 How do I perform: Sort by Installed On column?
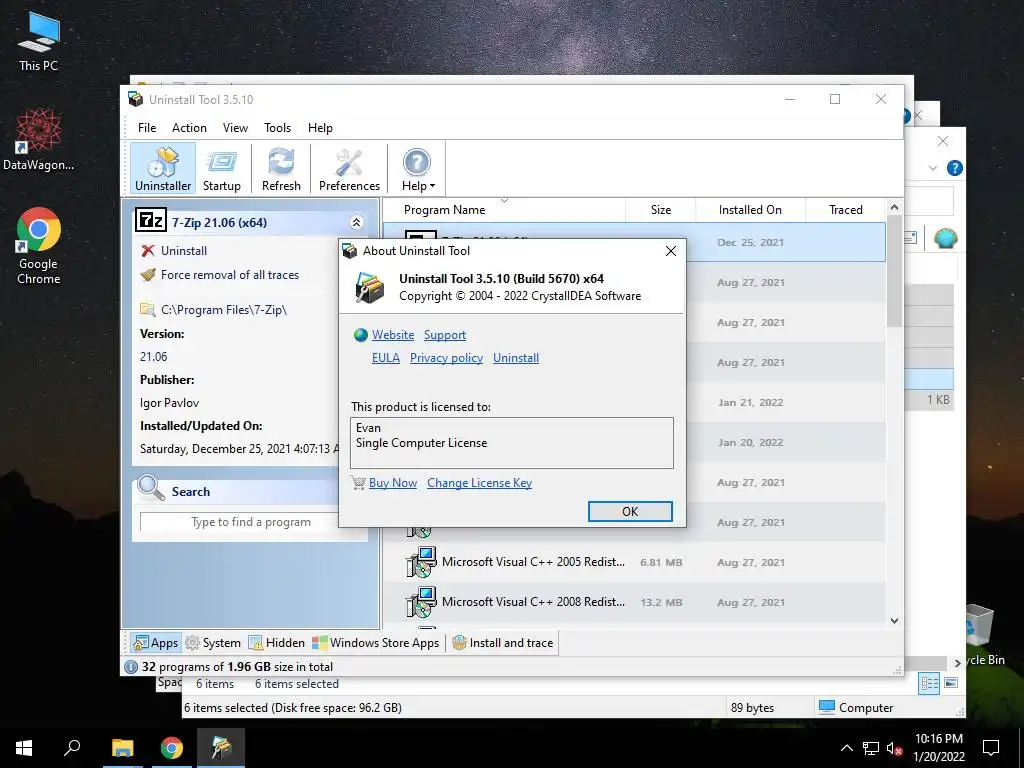[x=750, y=210]
